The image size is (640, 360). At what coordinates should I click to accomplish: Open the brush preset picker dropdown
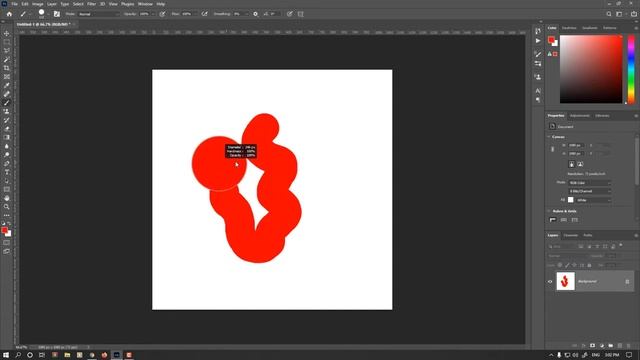[48, 14]
